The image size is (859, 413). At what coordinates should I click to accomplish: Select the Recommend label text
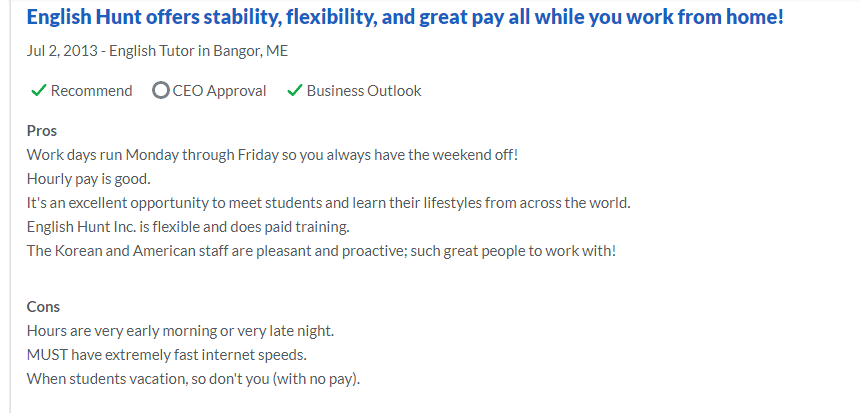91,91
